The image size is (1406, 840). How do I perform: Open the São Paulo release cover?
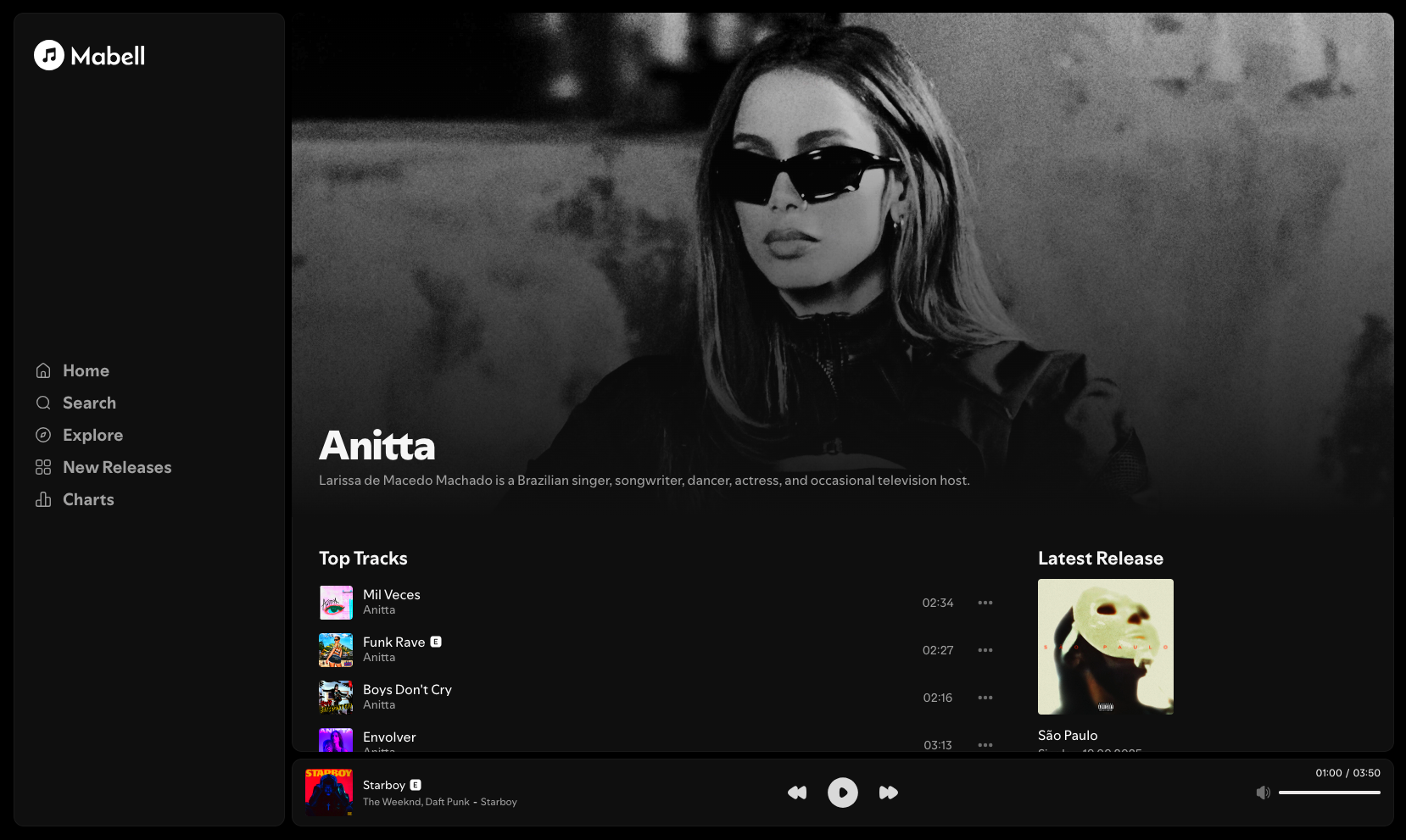1105,647
